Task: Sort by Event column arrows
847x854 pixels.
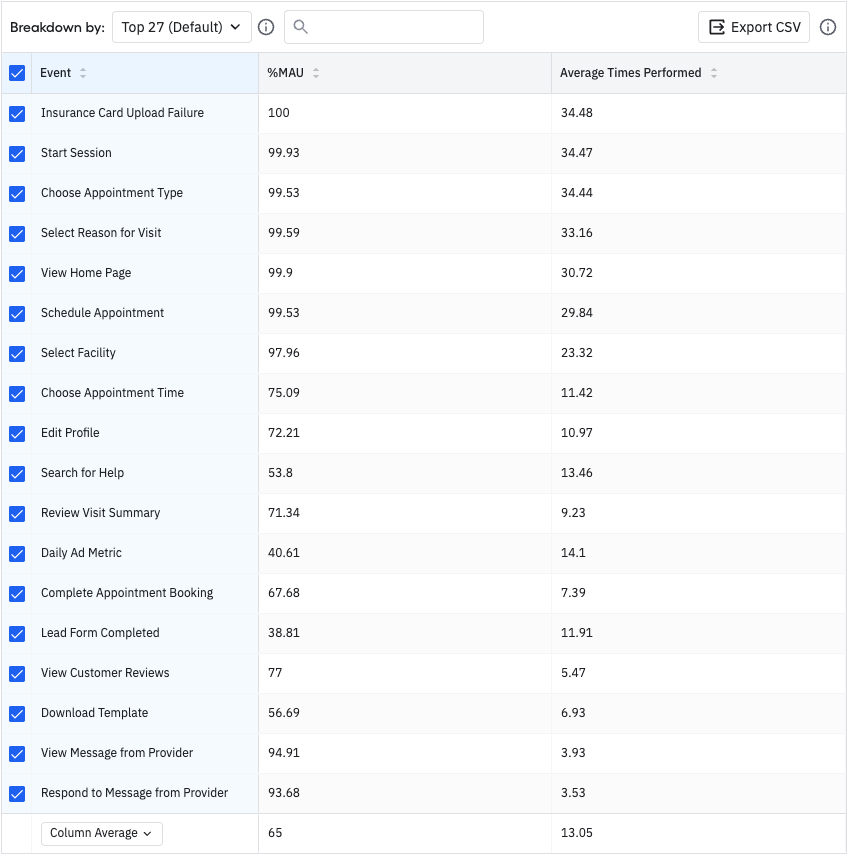Action: click(83, 73)
